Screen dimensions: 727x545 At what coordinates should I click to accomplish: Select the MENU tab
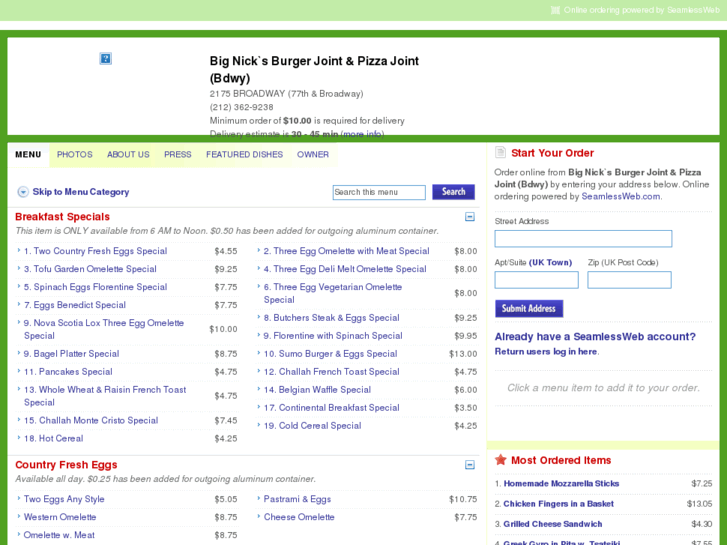pyautogui.click(x=28, y=154)
